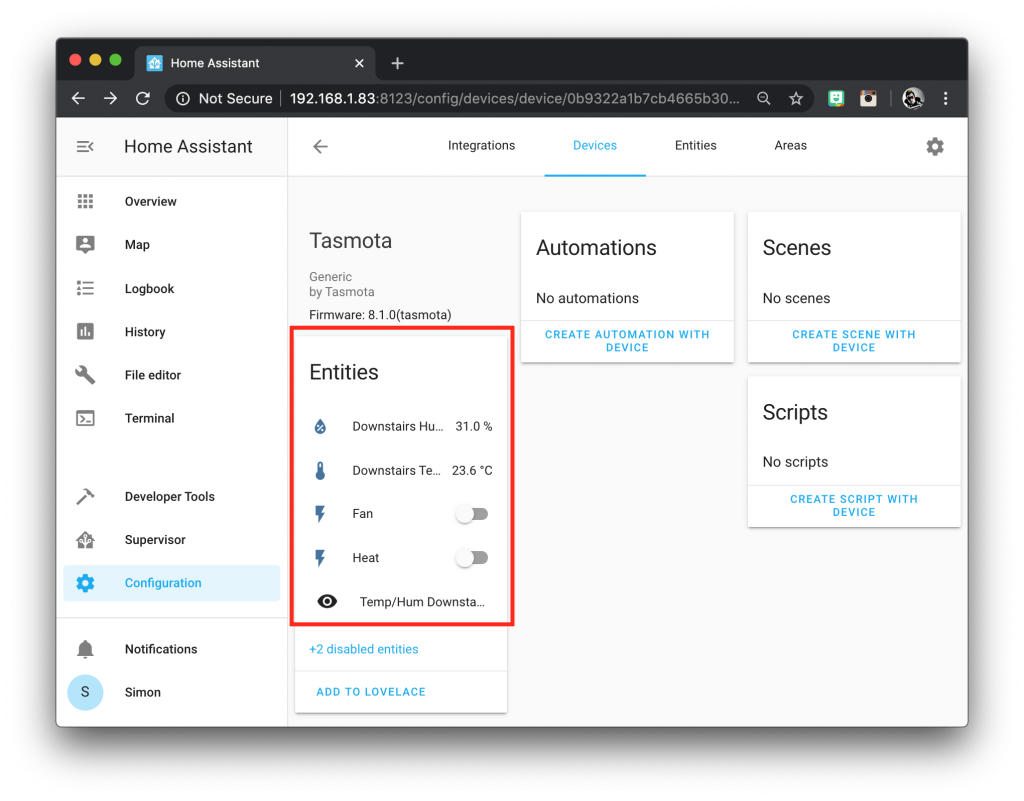Click the Supervisor icon in sidebar
The height and width of the screenshot is (801, 1024).
(85, 540)
